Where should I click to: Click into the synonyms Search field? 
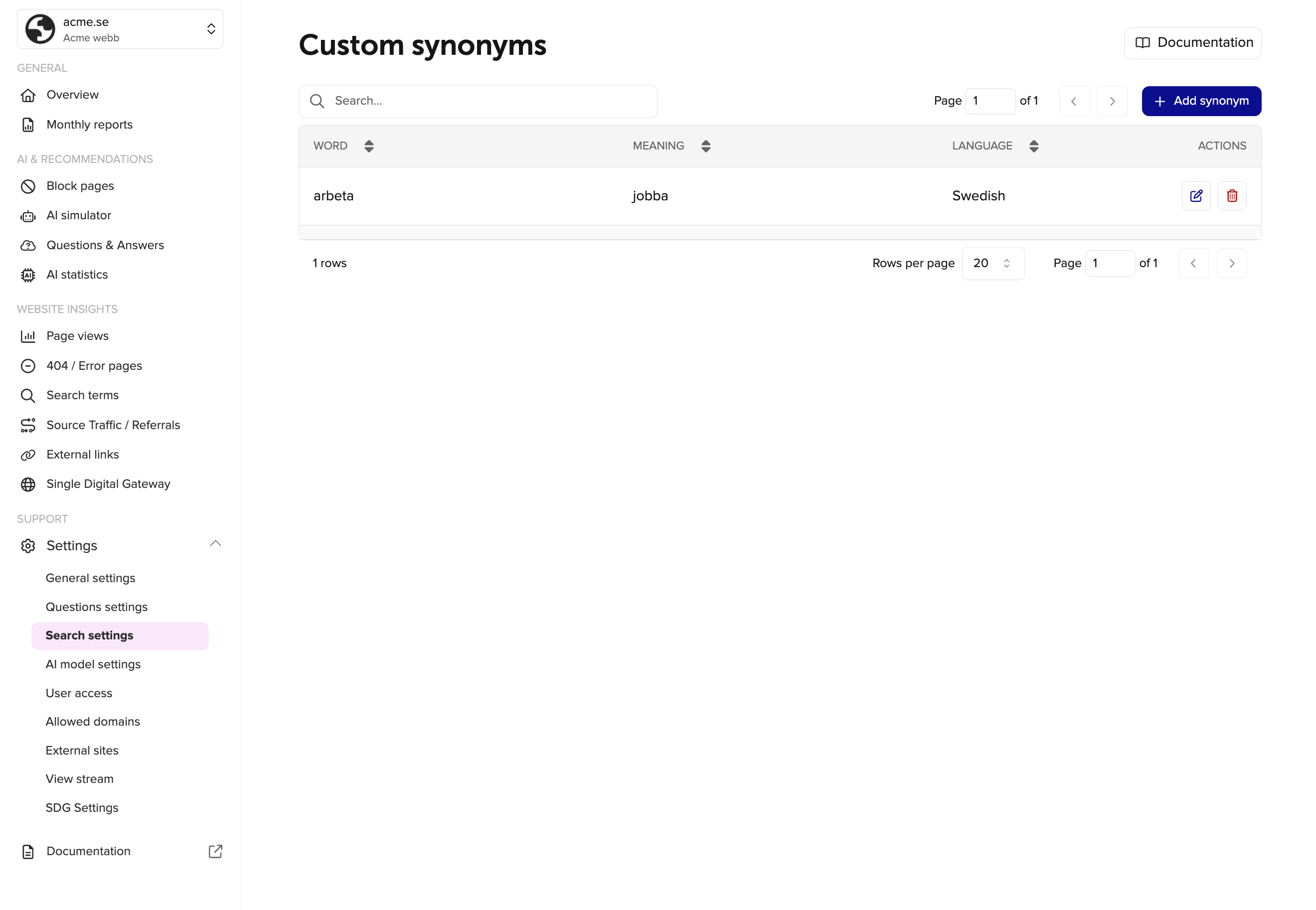[478, 101]
